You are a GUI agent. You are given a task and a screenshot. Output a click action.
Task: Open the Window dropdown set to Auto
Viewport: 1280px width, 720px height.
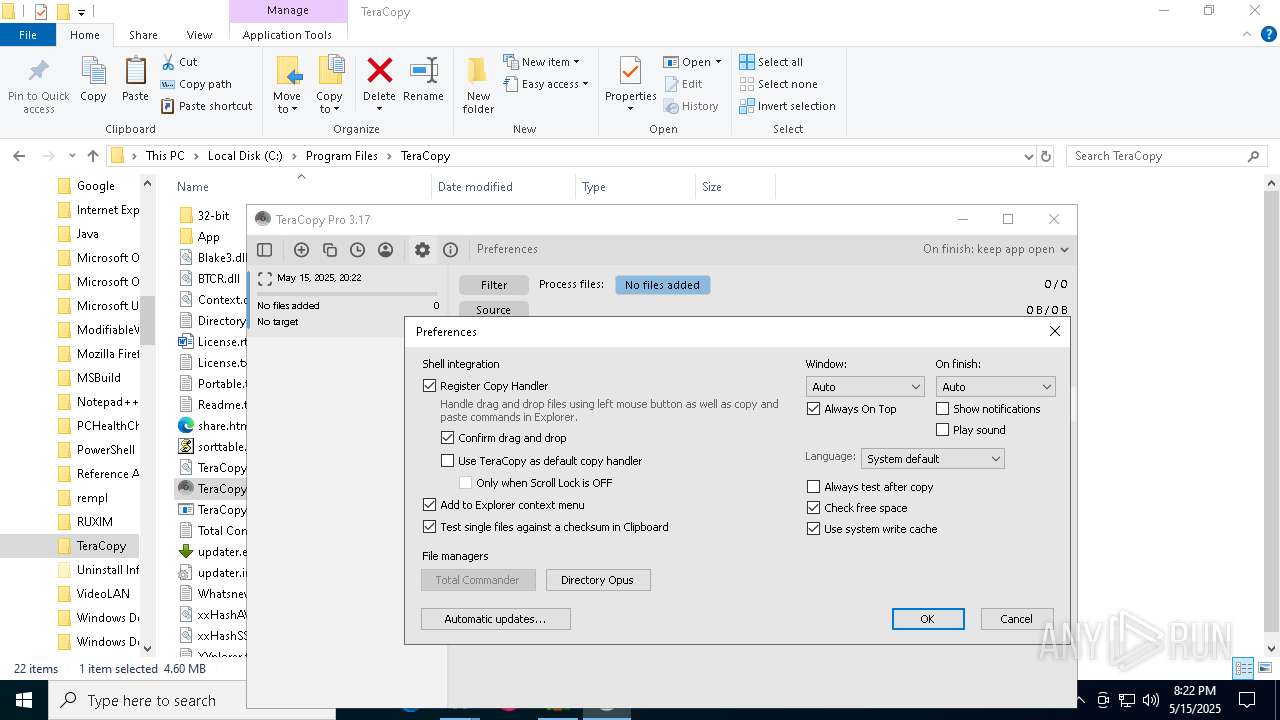point(865,387)
